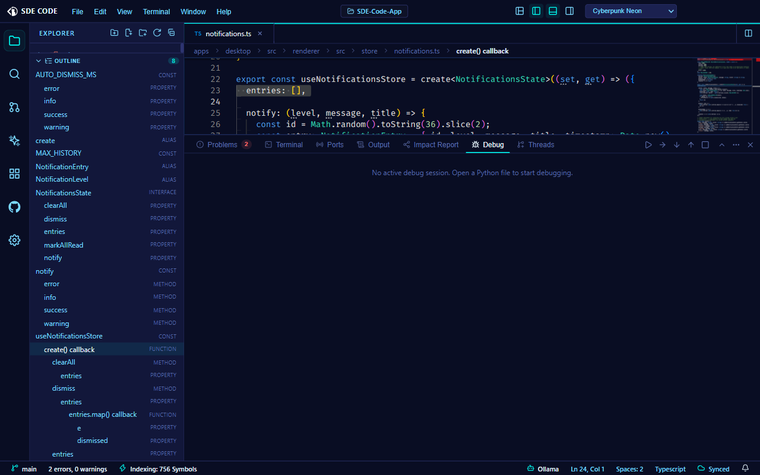Open Source Control view in activity bar
Screen dimensions: 760x475
pyautogui.click(x=14, y=107)
